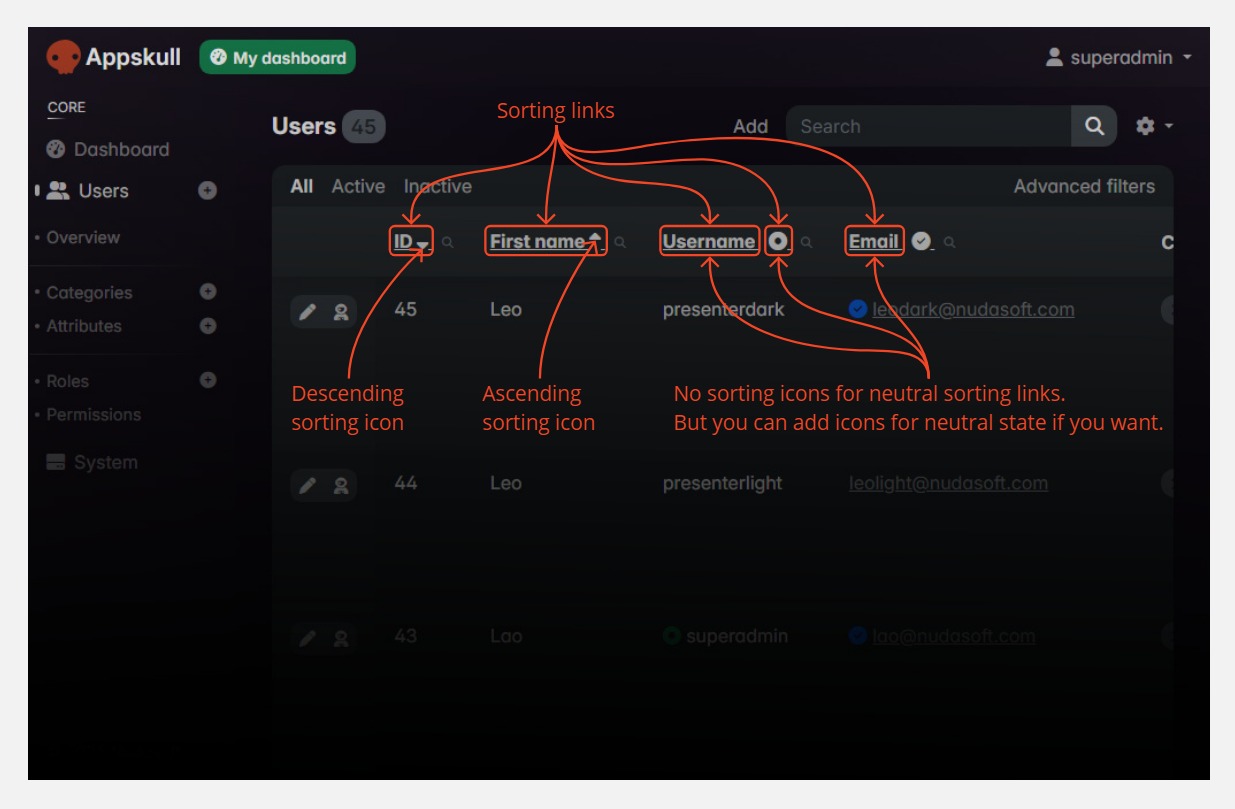Viewport: 1235px width, 809px height.
Task: Click search icon next to First name header
Action: pos(620,242)
